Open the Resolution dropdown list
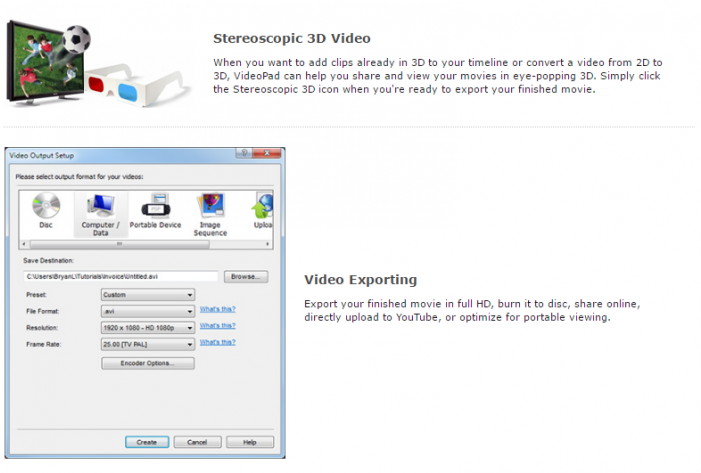This screenshot has height=473, width=701. pos(147,327)
